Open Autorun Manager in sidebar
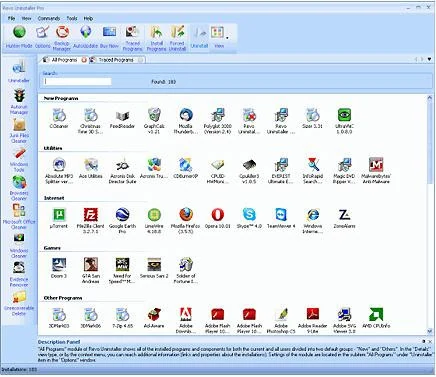 (19, 101)
